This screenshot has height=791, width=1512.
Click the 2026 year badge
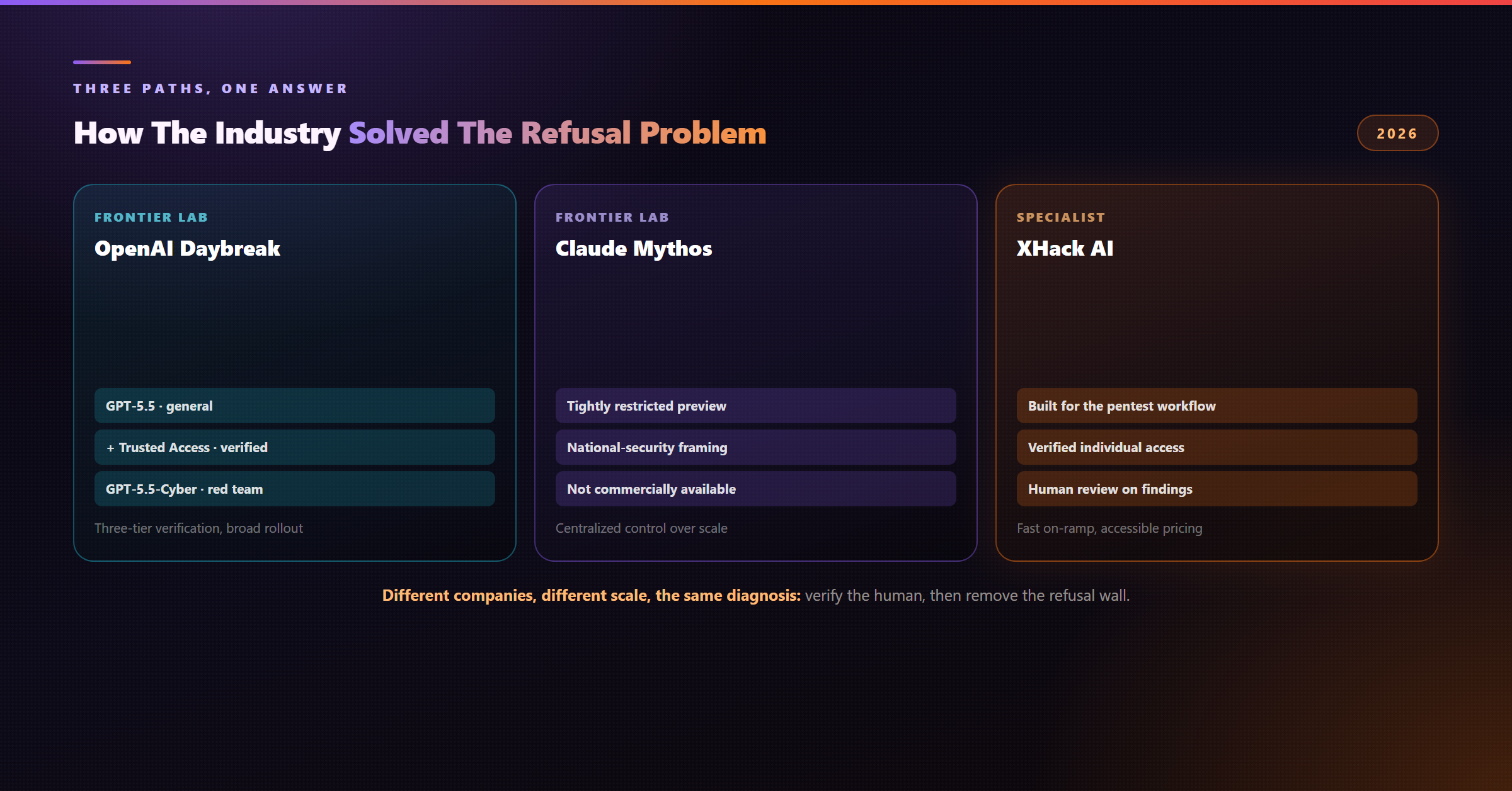pos(1397,133)
